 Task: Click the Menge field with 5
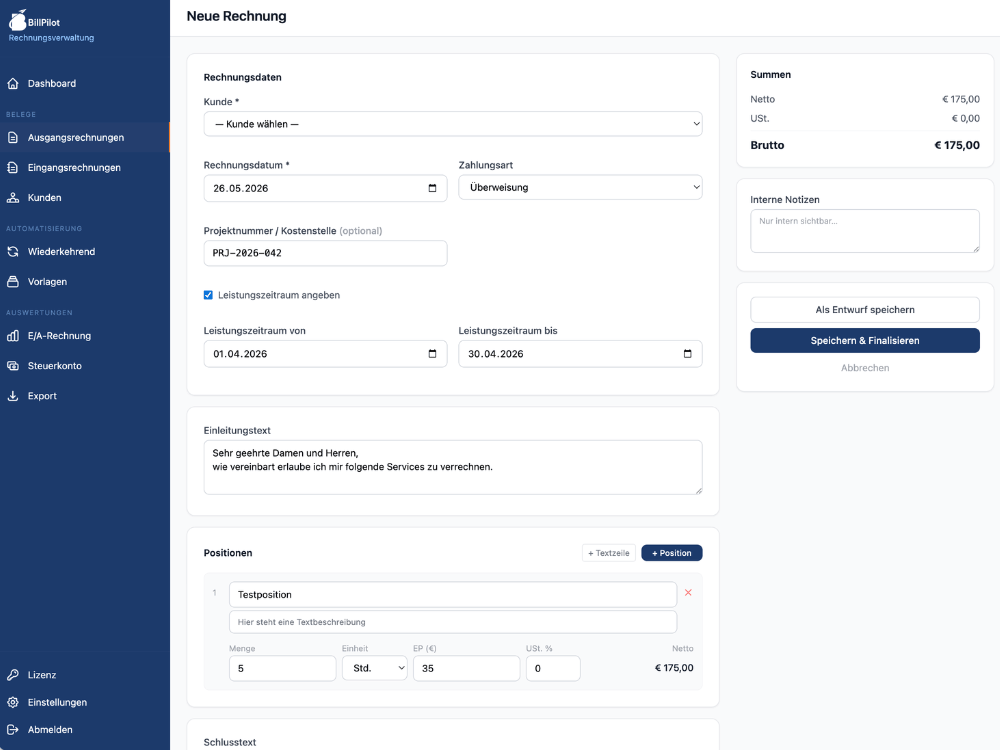pyautogui.click(x=283, y=668)
